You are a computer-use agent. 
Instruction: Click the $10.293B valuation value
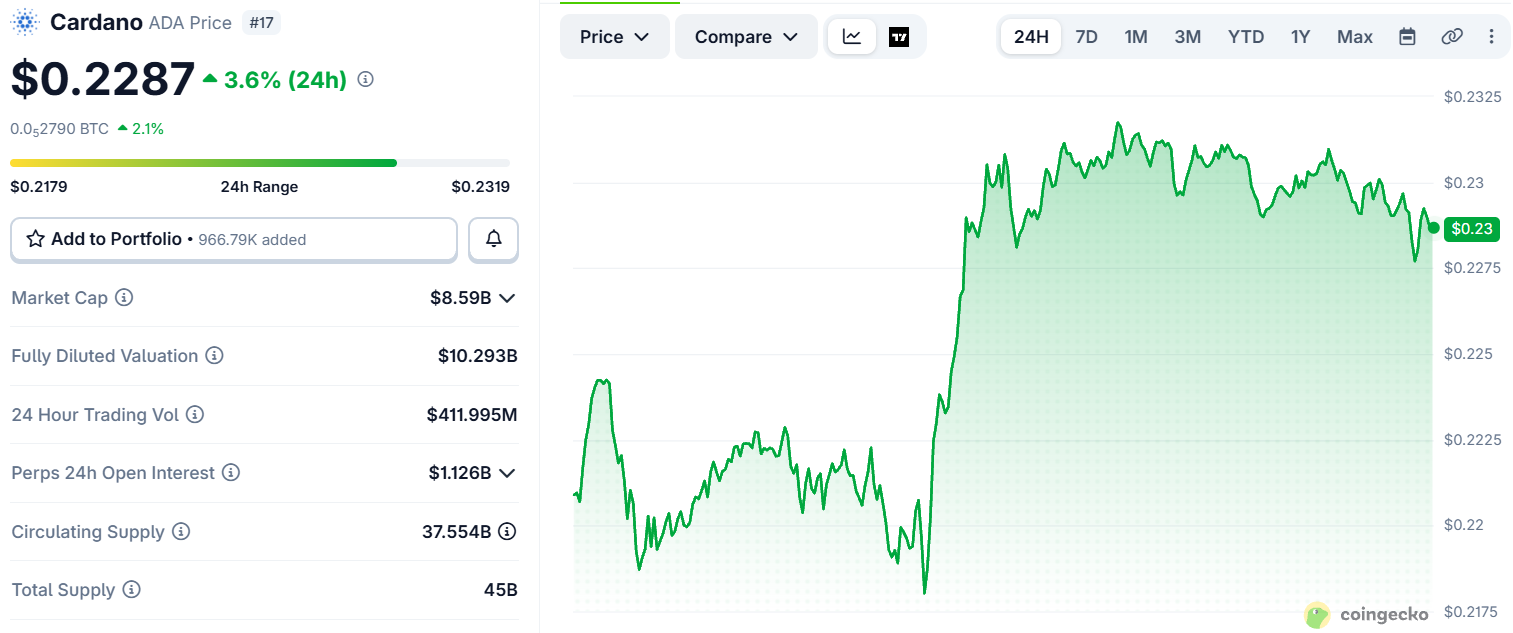477,356
